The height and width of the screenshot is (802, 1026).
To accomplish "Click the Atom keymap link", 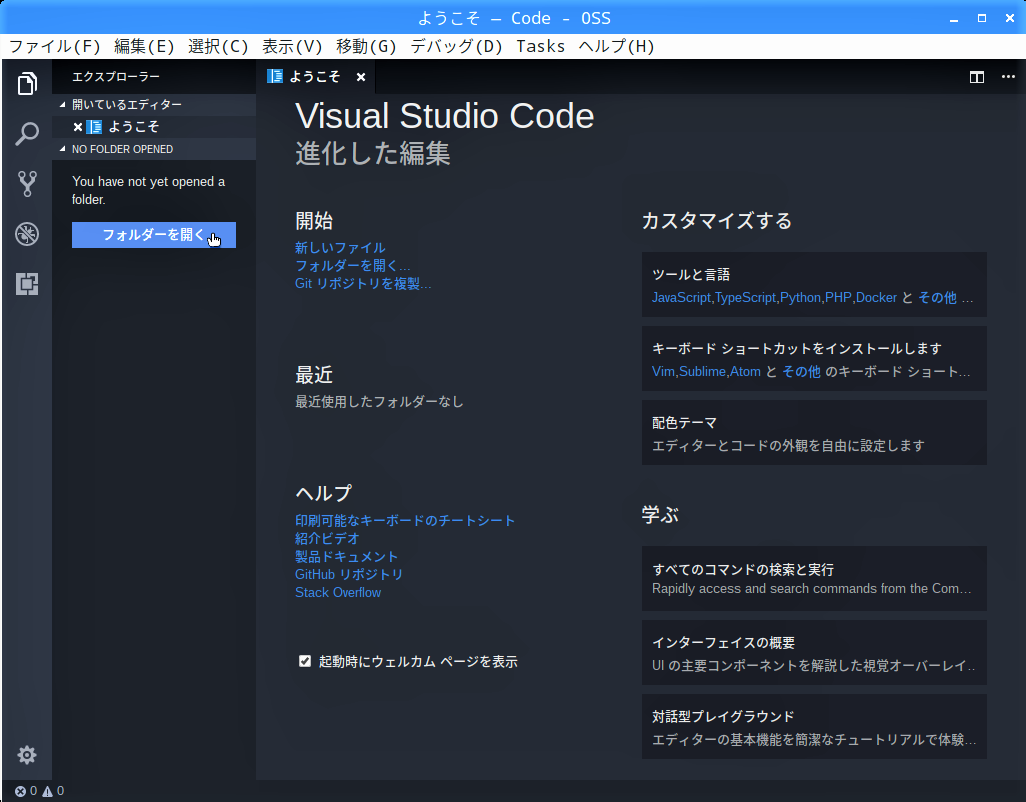I will tap(745, 372).
